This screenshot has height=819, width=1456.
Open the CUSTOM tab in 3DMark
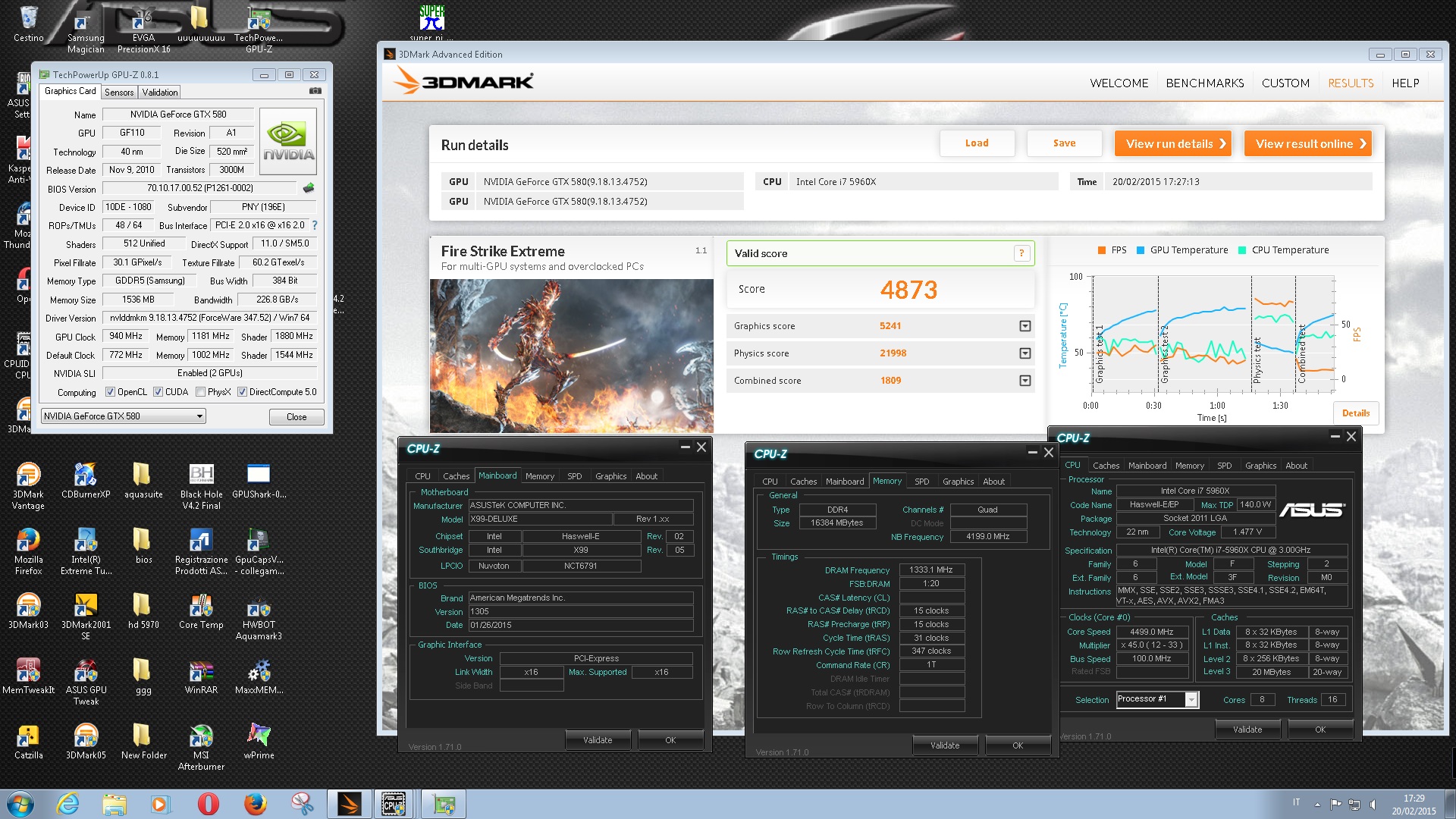(x=1285, y=83)
